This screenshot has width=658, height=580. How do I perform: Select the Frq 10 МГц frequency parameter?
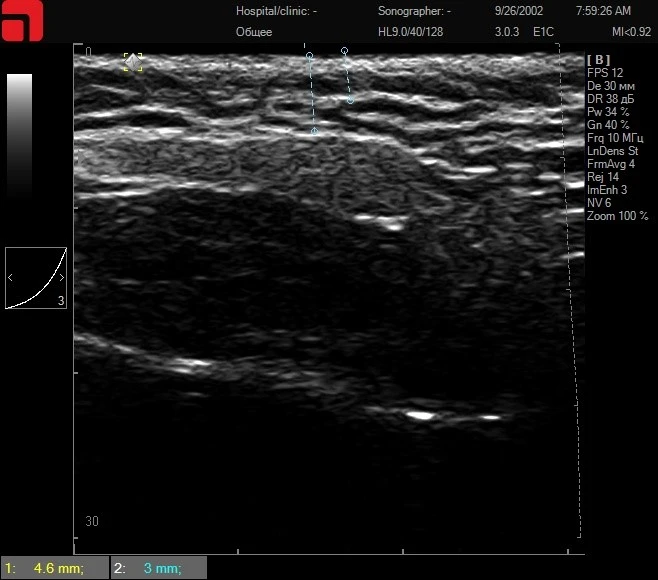pyautogui.click(x=616, y=138)
